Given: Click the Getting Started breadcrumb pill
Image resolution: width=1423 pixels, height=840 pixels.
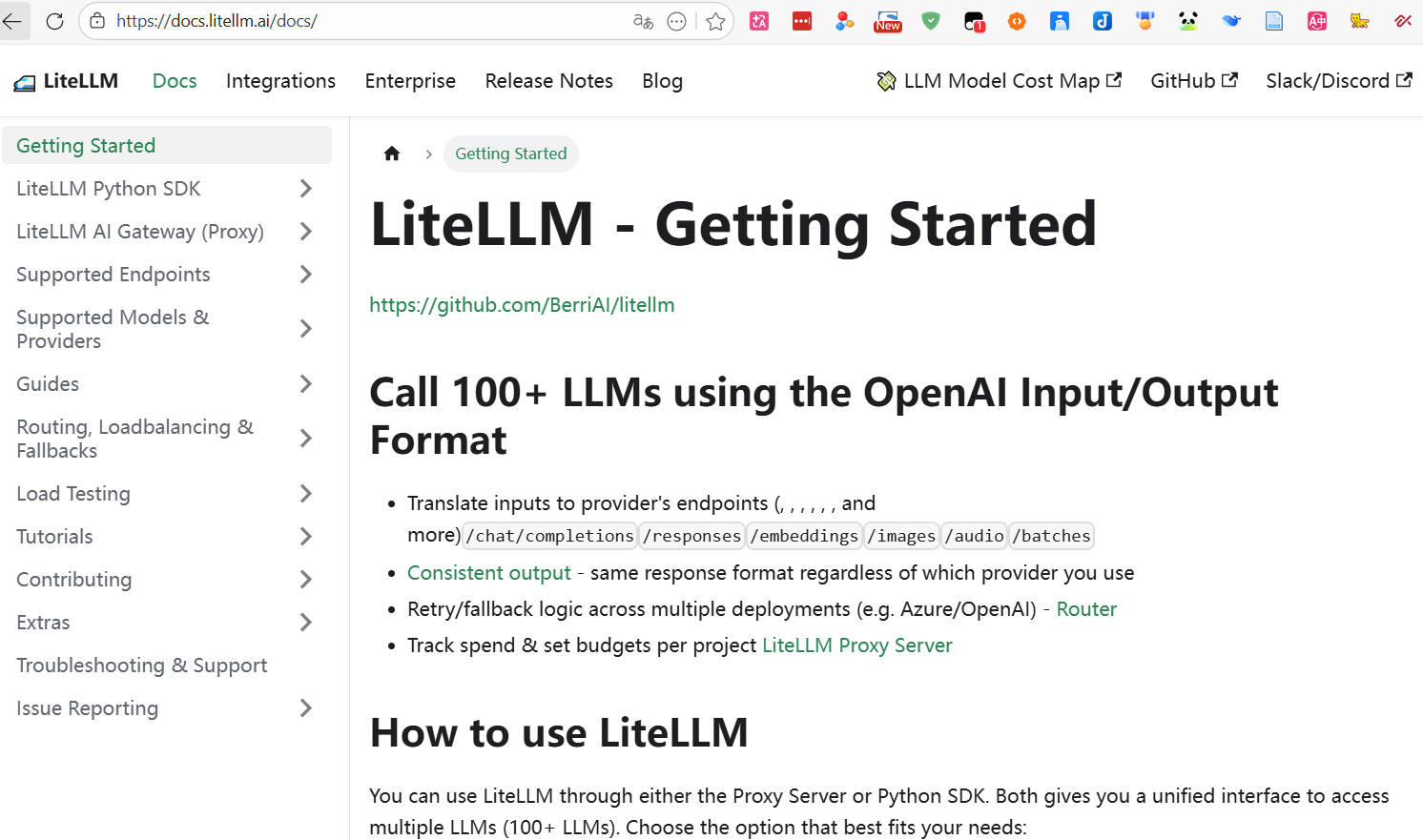Looking at the screenshot, I should 511,154.
